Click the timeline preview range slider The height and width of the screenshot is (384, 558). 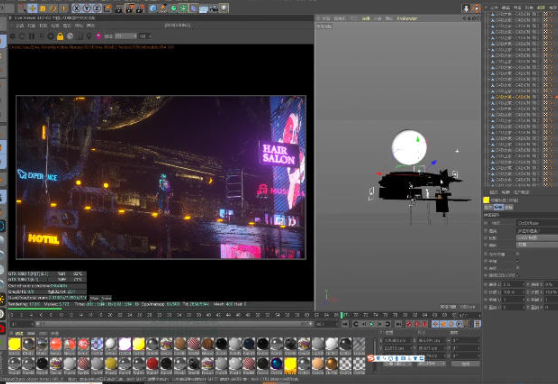pyautogui.click(x=174, y=324)
